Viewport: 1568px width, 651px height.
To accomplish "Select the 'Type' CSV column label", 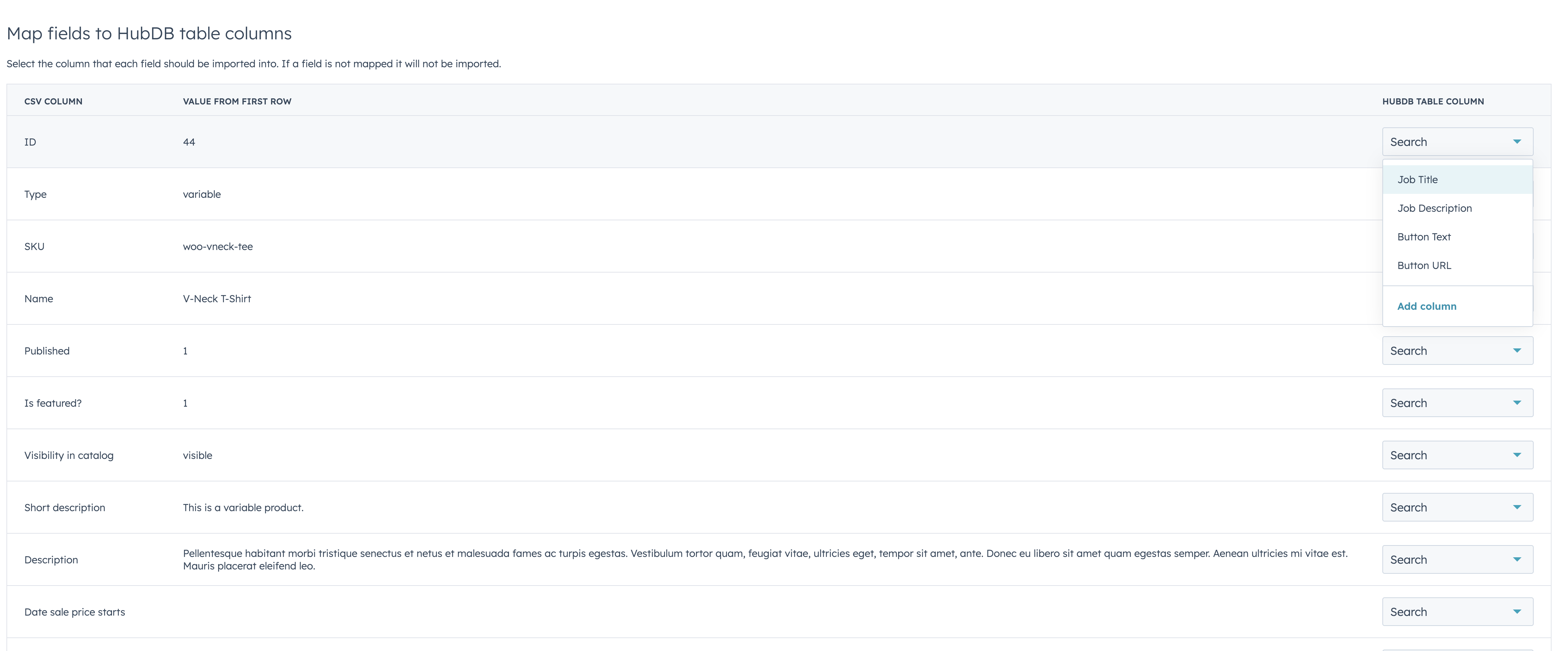I will 35,194.
